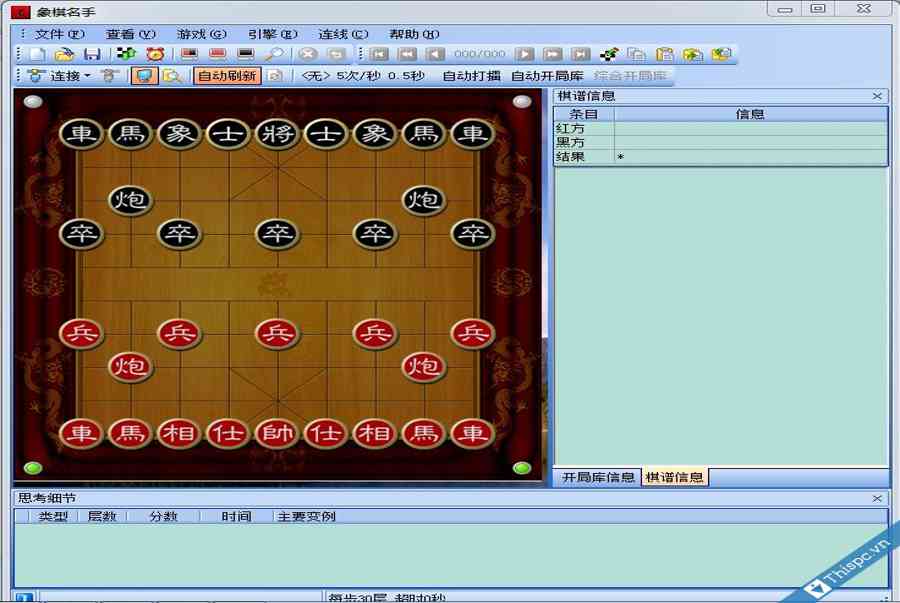Click the green light at board bottom-left
Viewport: 900px width, 603px height.
[33, 468]
